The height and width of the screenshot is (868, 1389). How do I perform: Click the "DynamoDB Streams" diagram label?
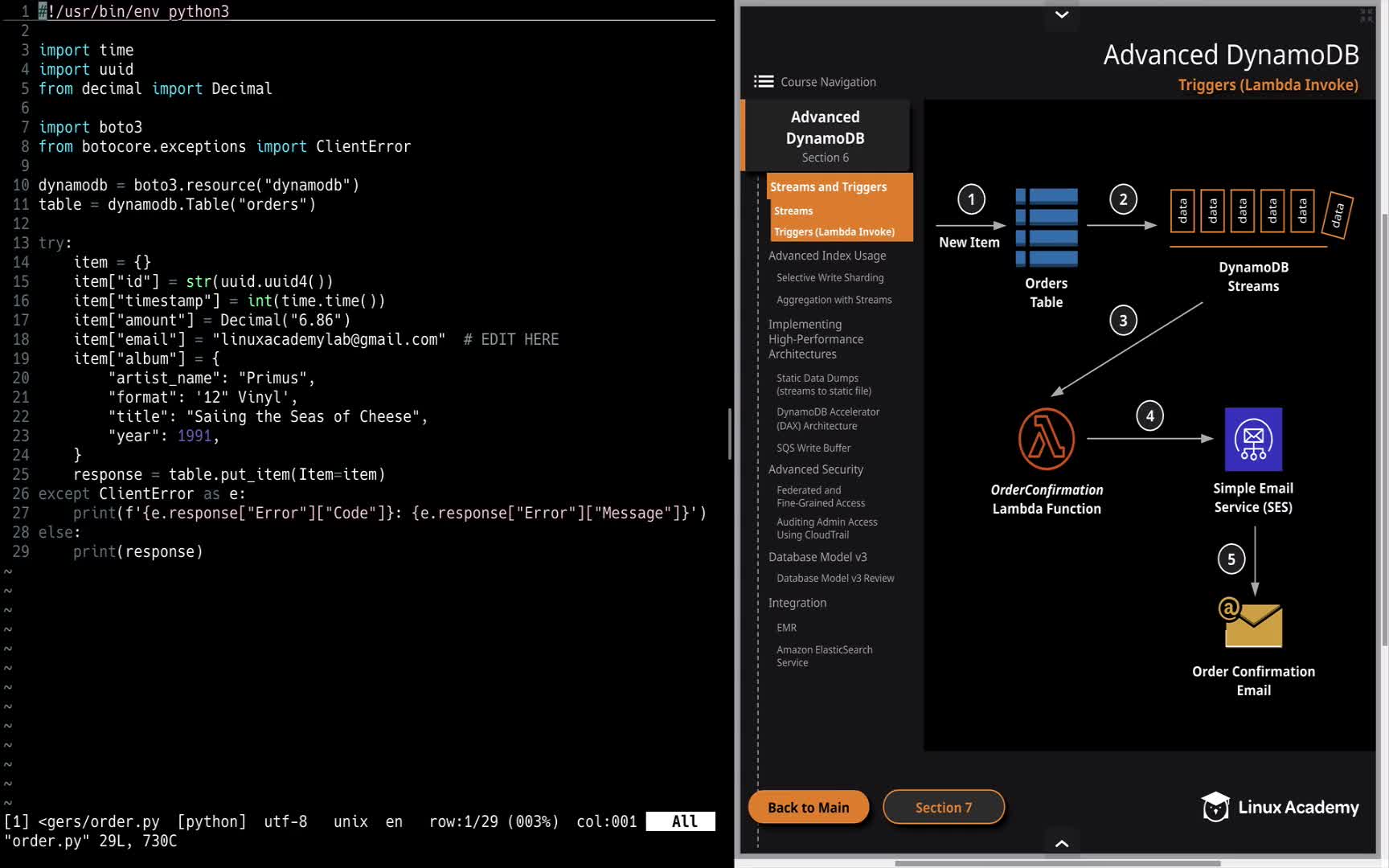pyautogui.click(x=1253, y=276)
